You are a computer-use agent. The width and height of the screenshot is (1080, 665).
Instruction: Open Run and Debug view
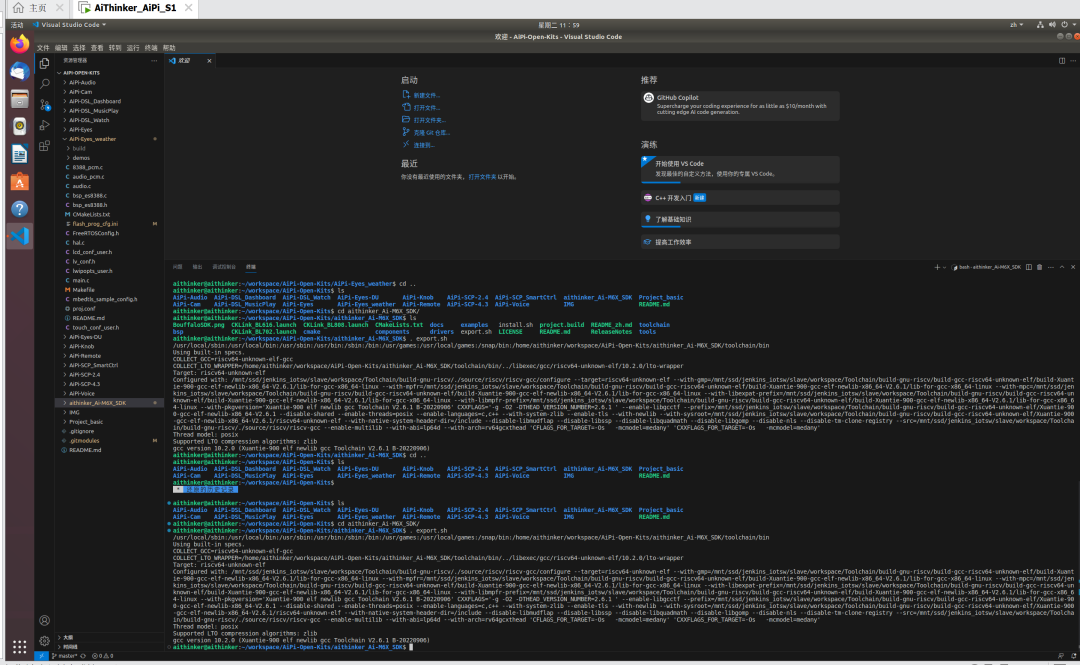pos(45,125)
